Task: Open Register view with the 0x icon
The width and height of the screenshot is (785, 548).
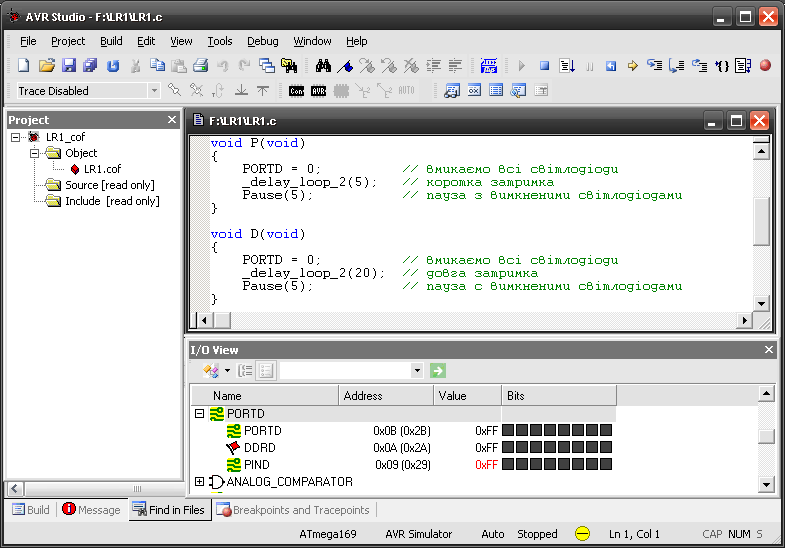Action: click(x=474, y=90)
